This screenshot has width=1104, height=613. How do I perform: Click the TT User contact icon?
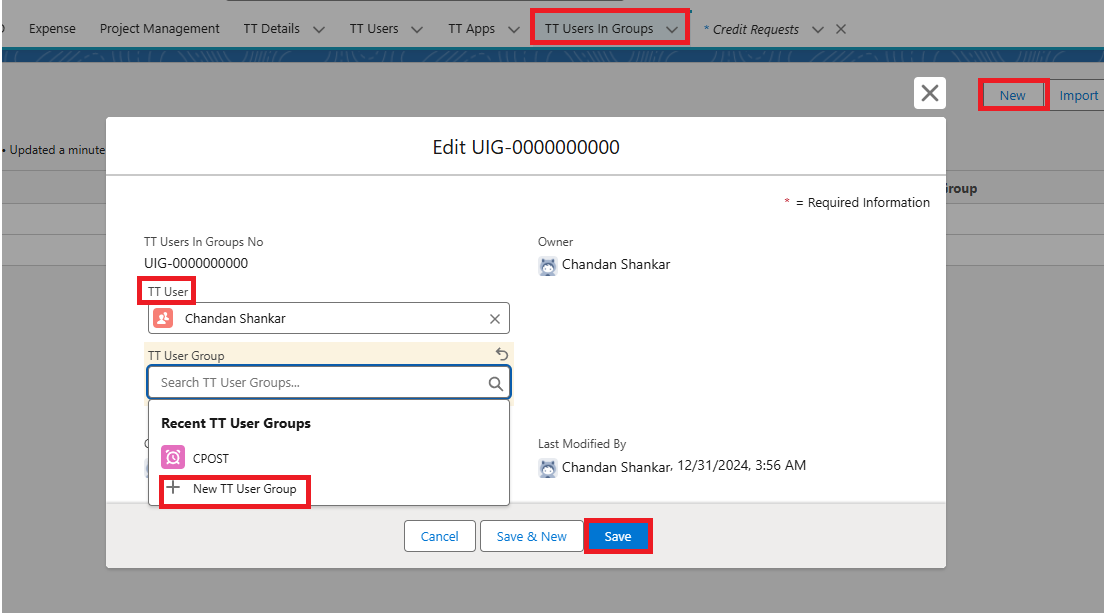click(163, 318)
